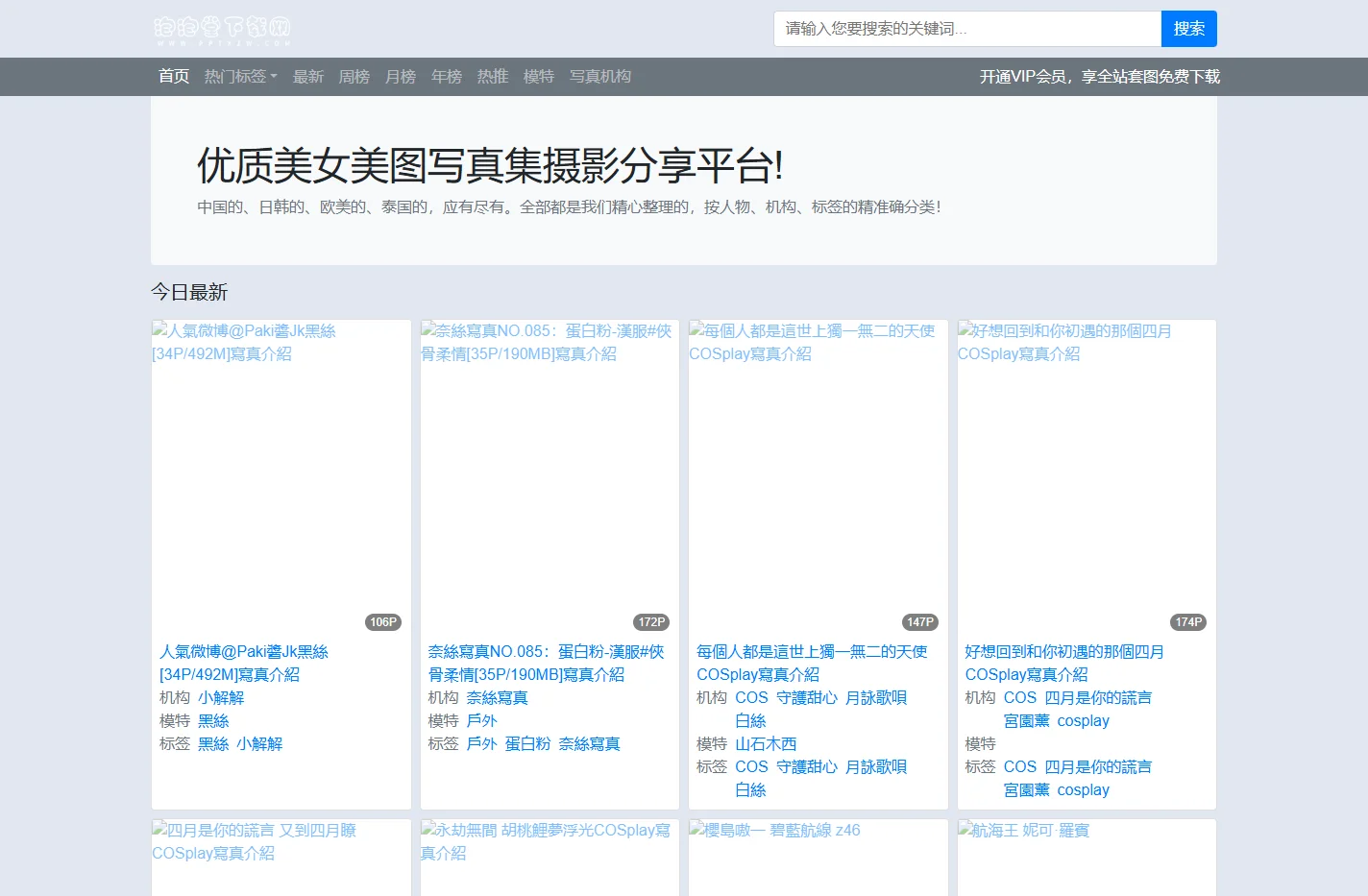Click cosplay in fourth card's 机构 row
Viewport: 1368px width, 896px height.
click(x=1083, y=721)
